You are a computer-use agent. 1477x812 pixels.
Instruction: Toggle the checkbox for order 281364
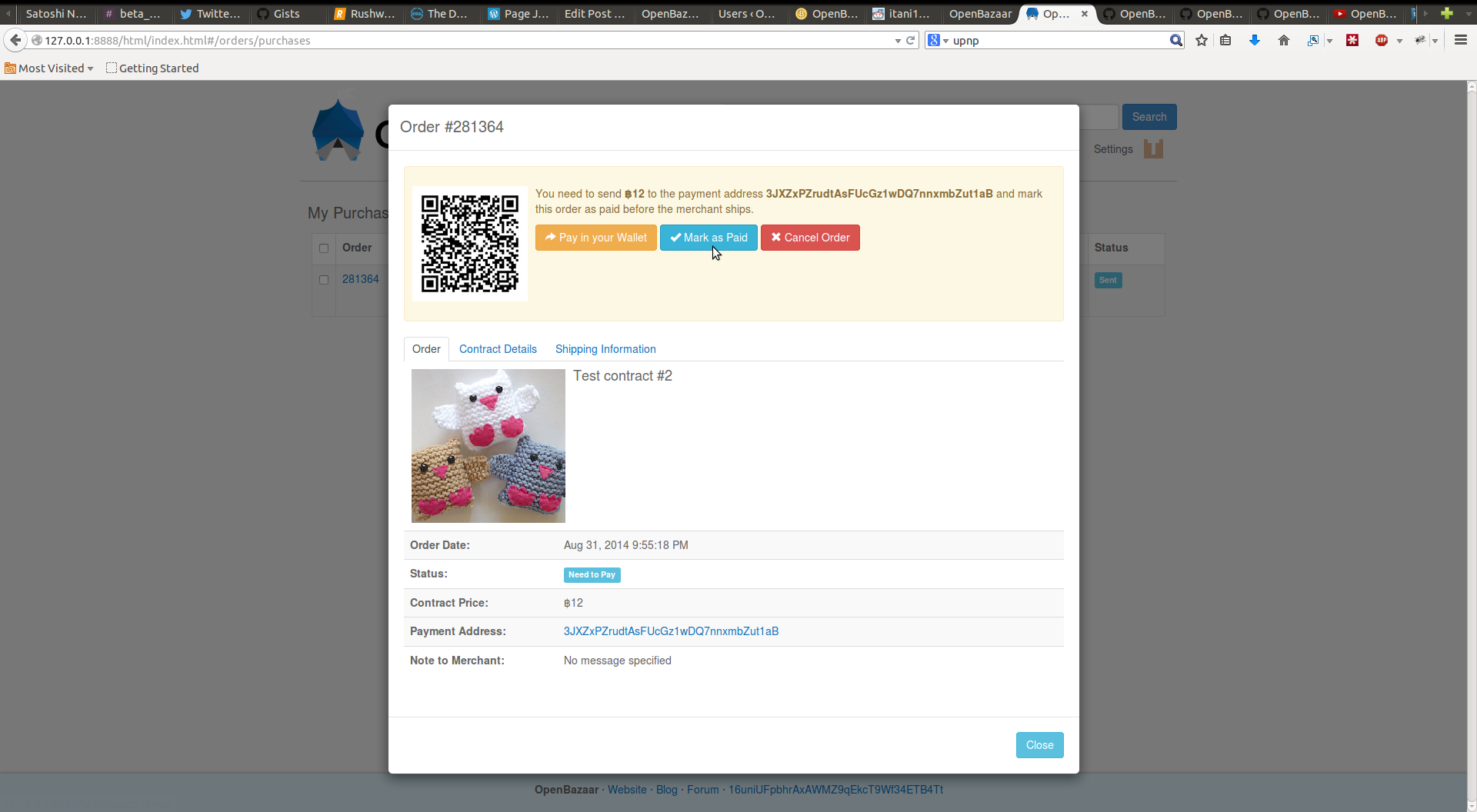(x=324, y=280)
